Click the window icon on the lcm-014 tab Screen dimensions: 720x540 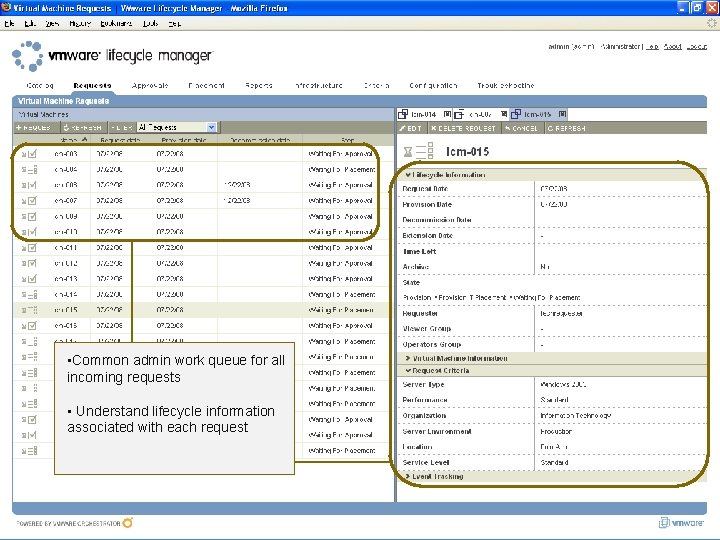point(403,114)
